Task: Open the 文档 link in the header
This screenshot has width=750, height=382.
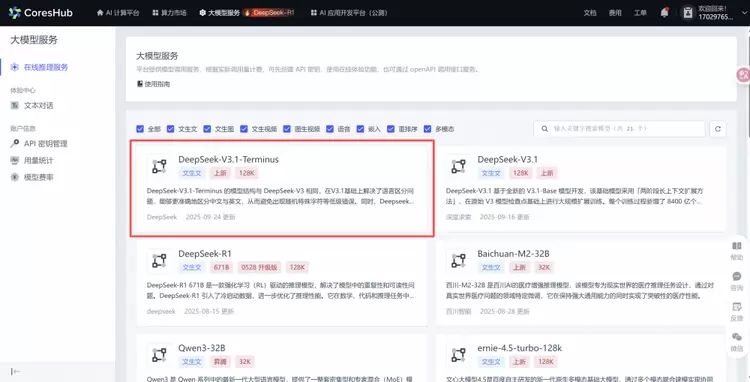Action: [590, 13]
